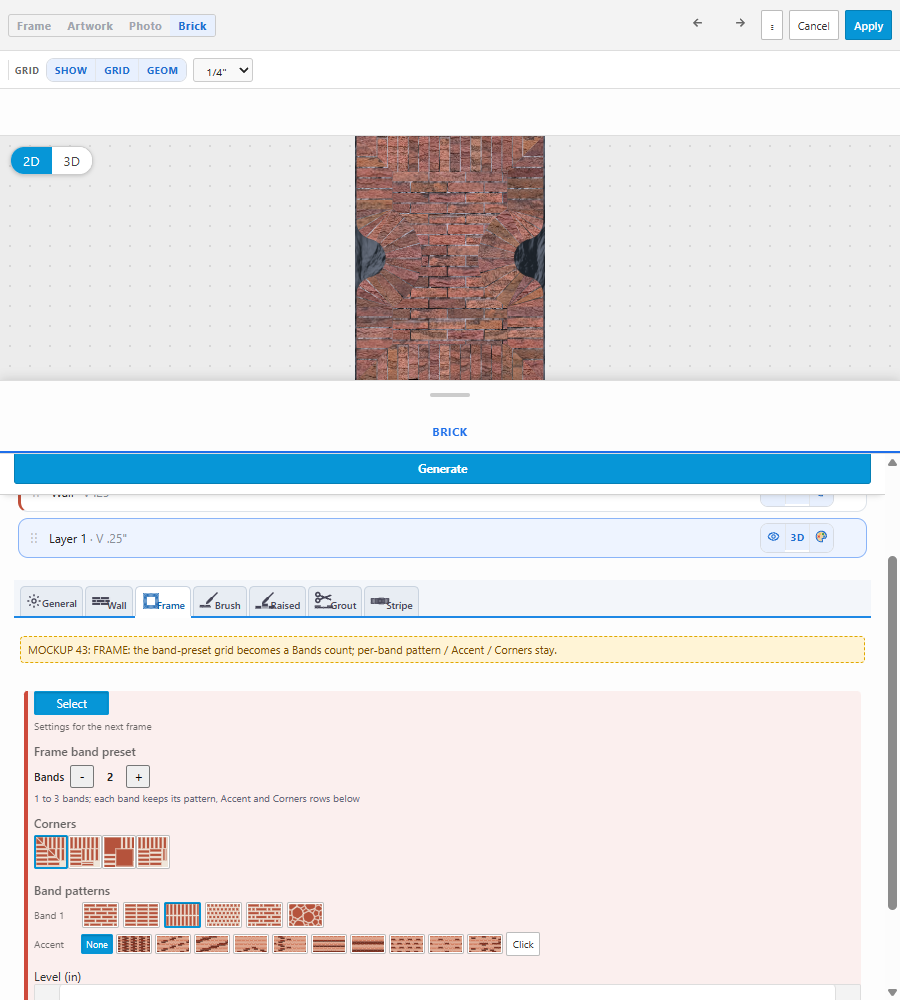Go forward with the right arrow
This screenshot has height=1000, width=900.
(x=740, y=23)
